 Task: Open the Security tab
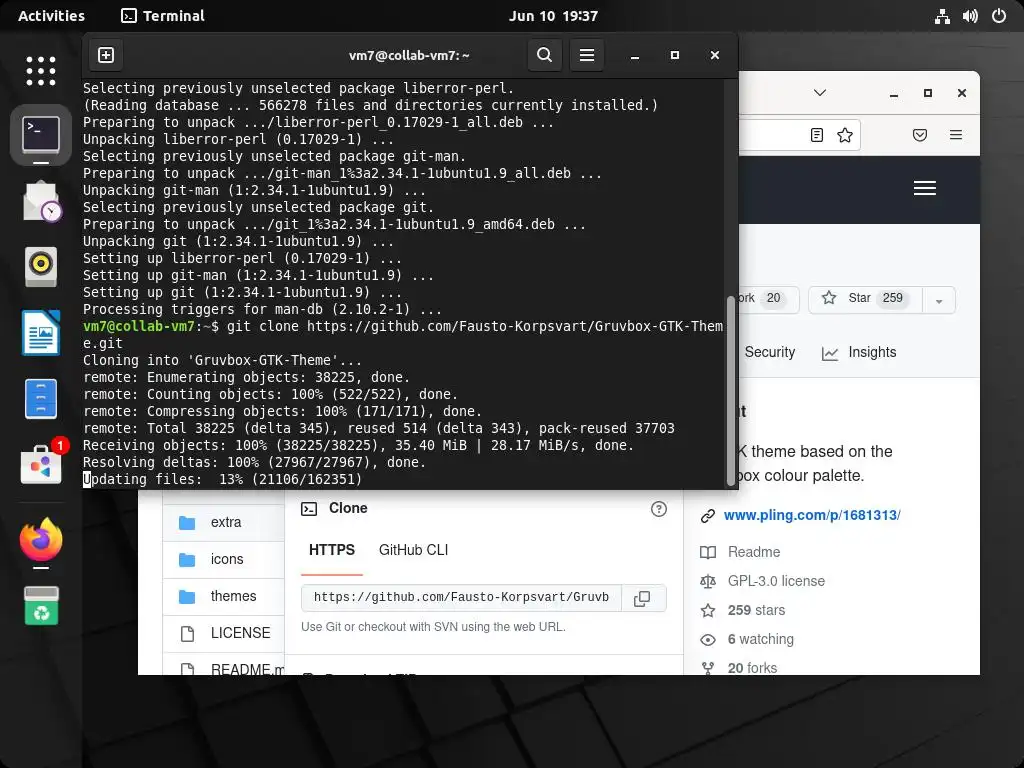click(769, 353)
